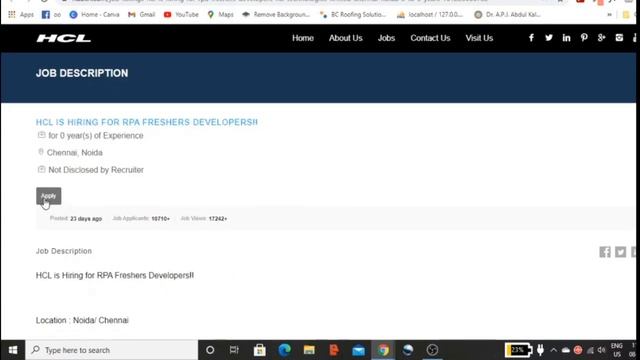Open Gmail bookmark

(x=142, y=15)
